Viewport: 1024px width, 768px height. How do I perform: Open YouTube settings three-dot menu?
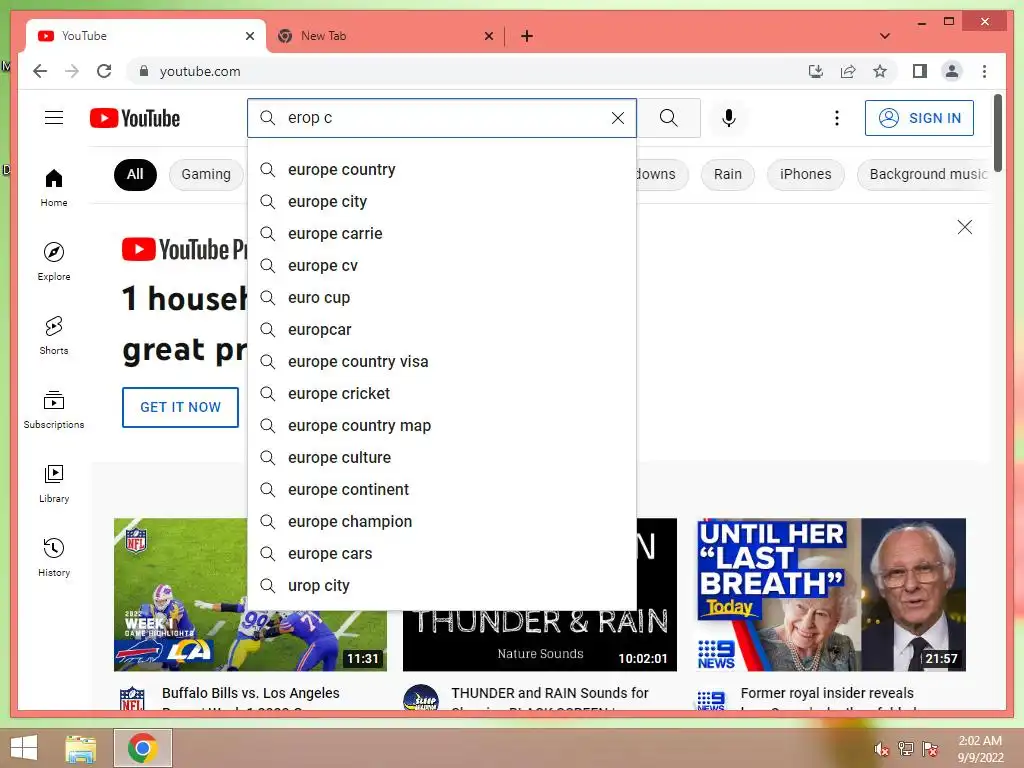click(x=837, y=118)
